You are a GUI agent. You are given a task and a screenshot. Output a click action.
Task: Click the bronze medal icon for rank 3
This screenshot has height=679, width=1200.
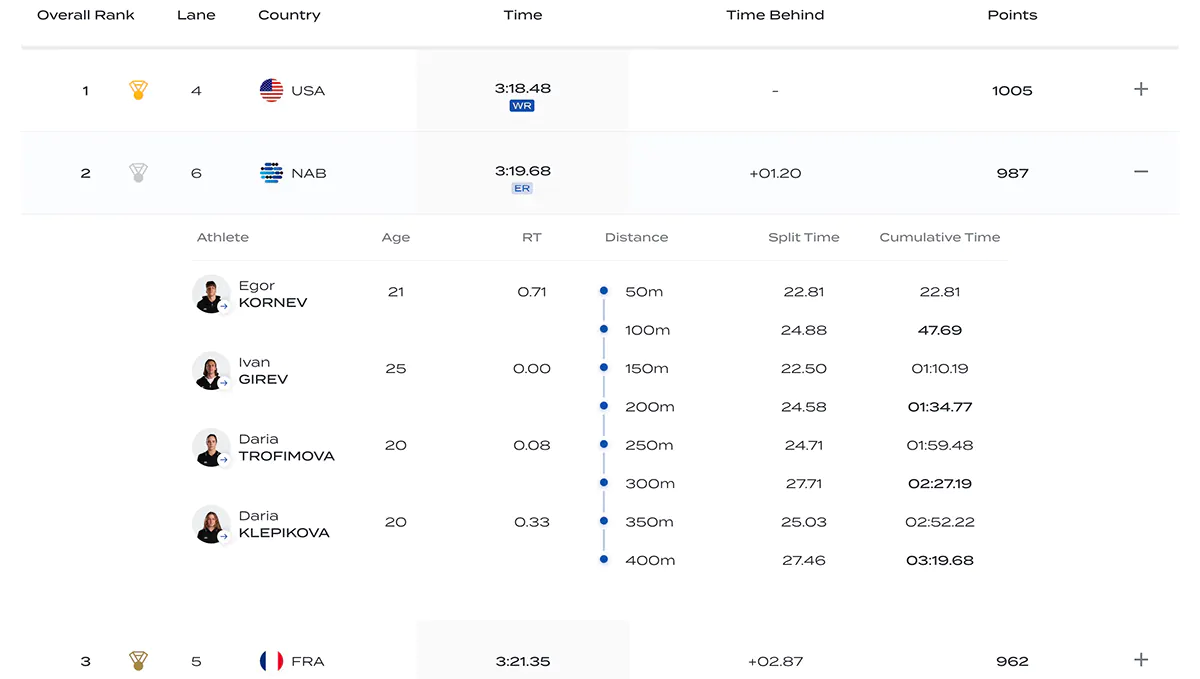click(138, 661)
